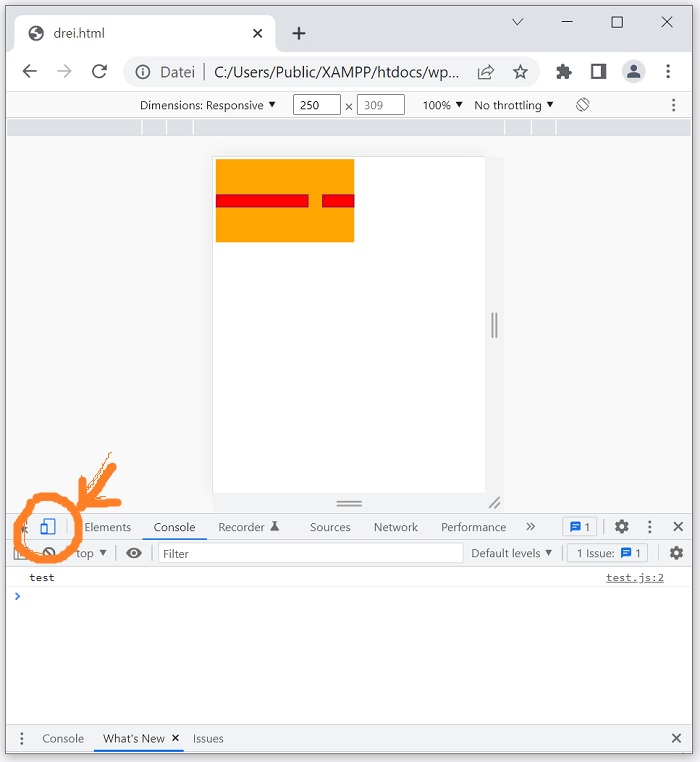Reload the page
700x762 pixels.
pyautogui.click(x=99, y=72)
